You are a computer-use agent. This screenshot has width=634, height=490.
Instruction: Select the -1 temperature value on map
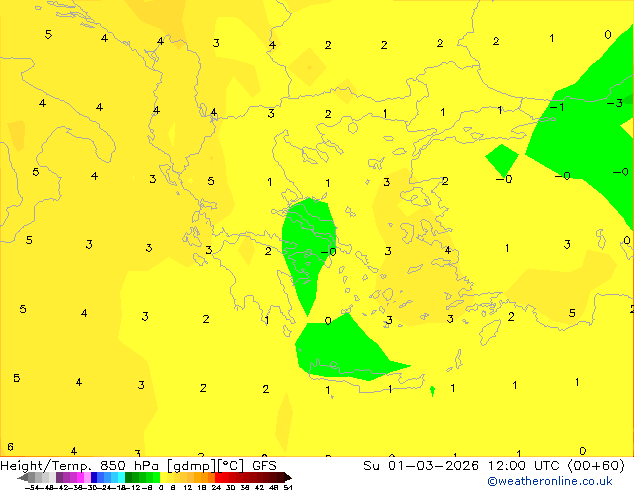(x=557, y=107)
